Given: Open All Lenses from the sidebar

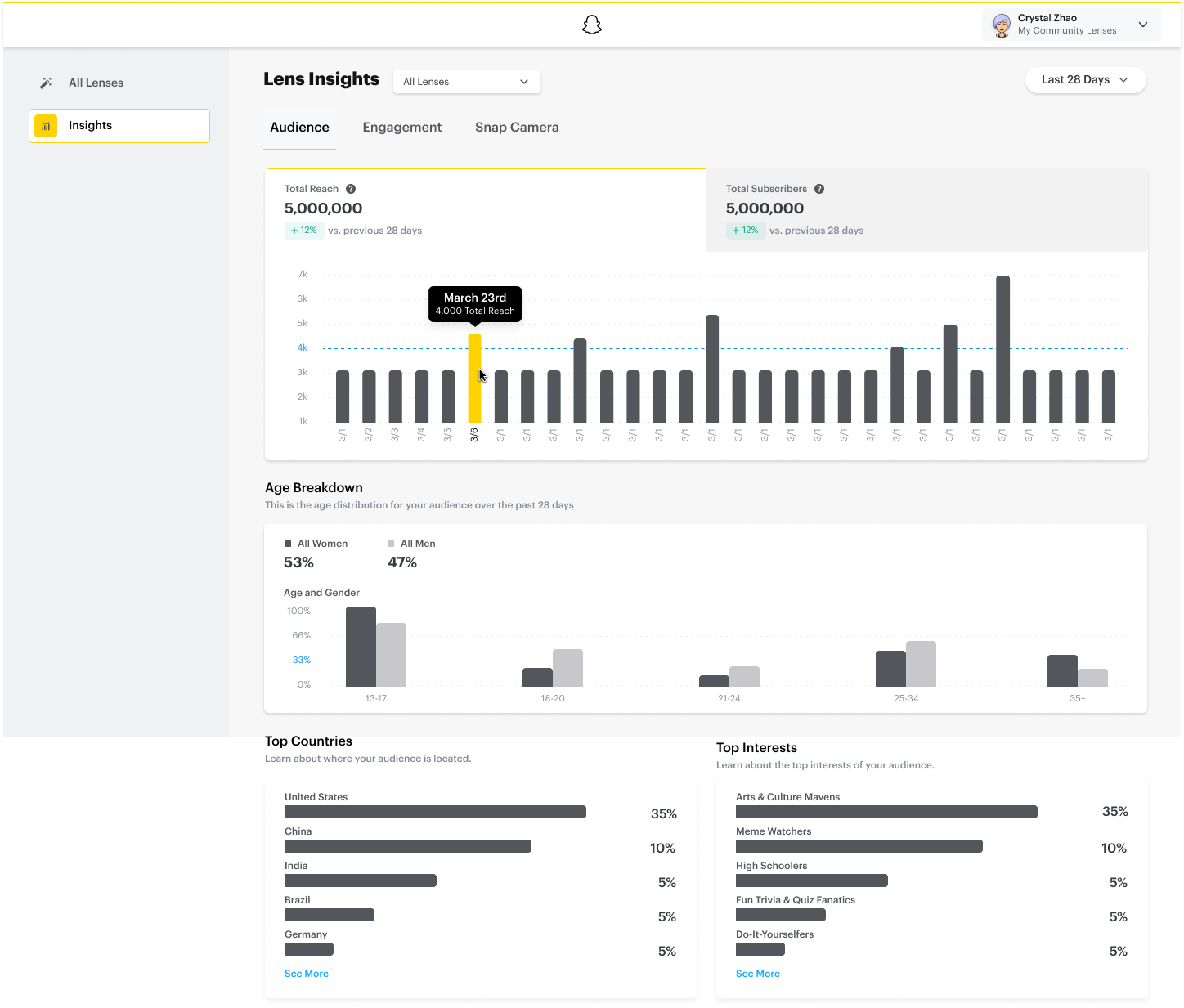Looking at the screenshot, I should pyautogui.click(x=96, y=82).
